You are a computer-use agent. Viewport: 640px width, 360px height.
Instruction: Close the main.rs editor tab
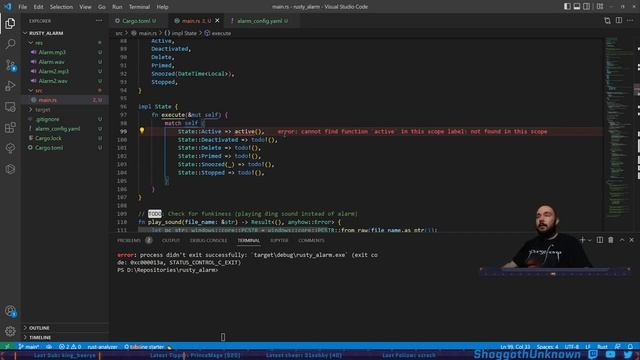(217, 20)
